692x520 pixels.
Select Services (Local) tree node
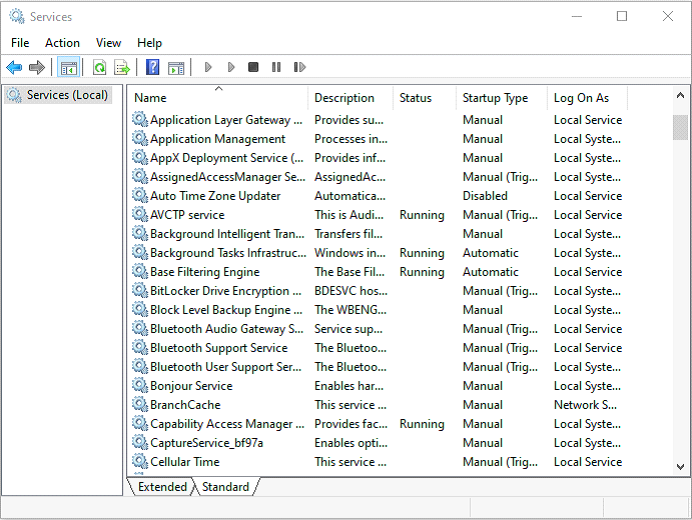[x=67, y=95]
